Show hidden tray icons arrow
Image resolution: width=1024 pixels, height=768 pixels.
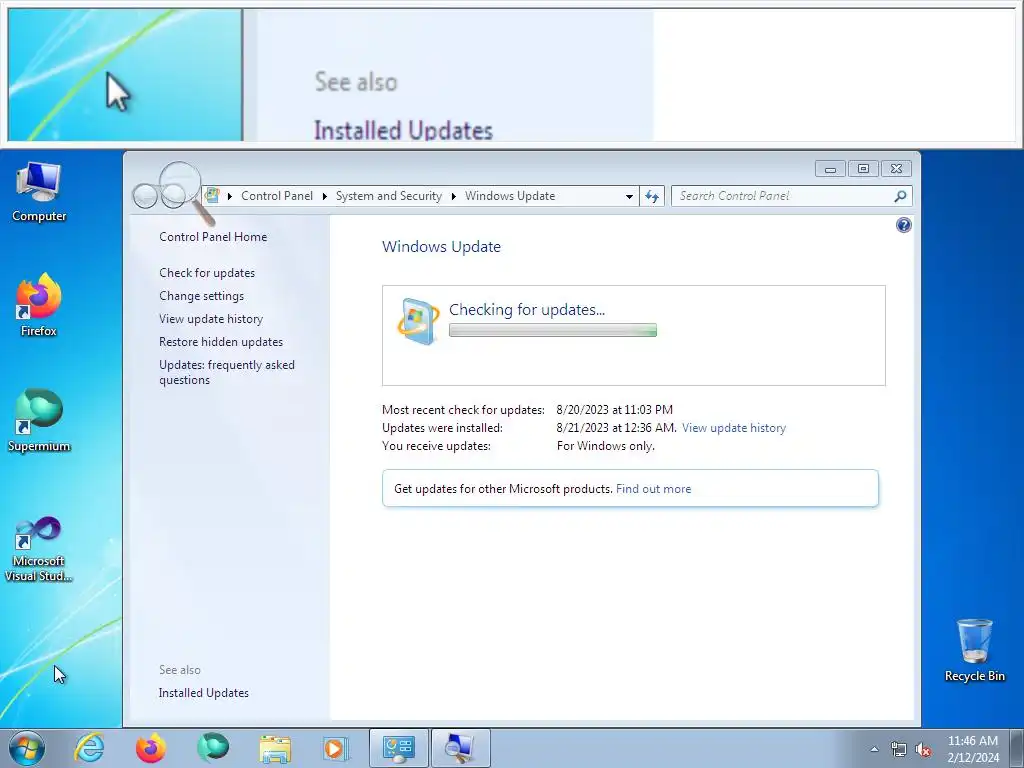pyautogui.click(x=874, y=749)
